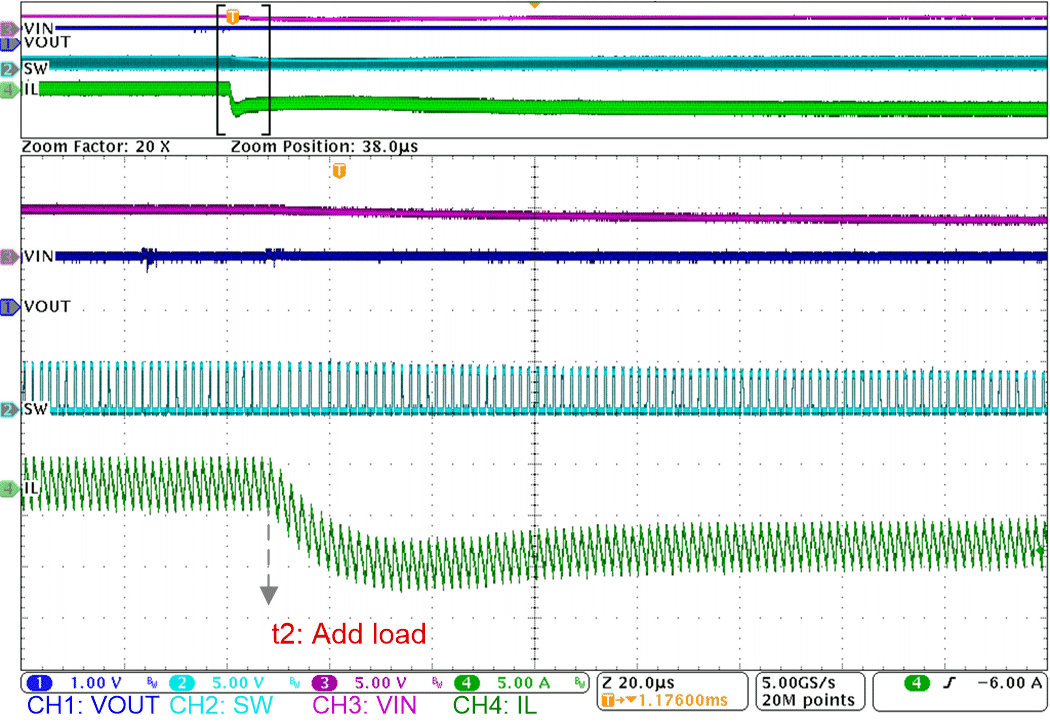Select the SW channel 2 handle in the zoomed view

[x=10, y=409]
